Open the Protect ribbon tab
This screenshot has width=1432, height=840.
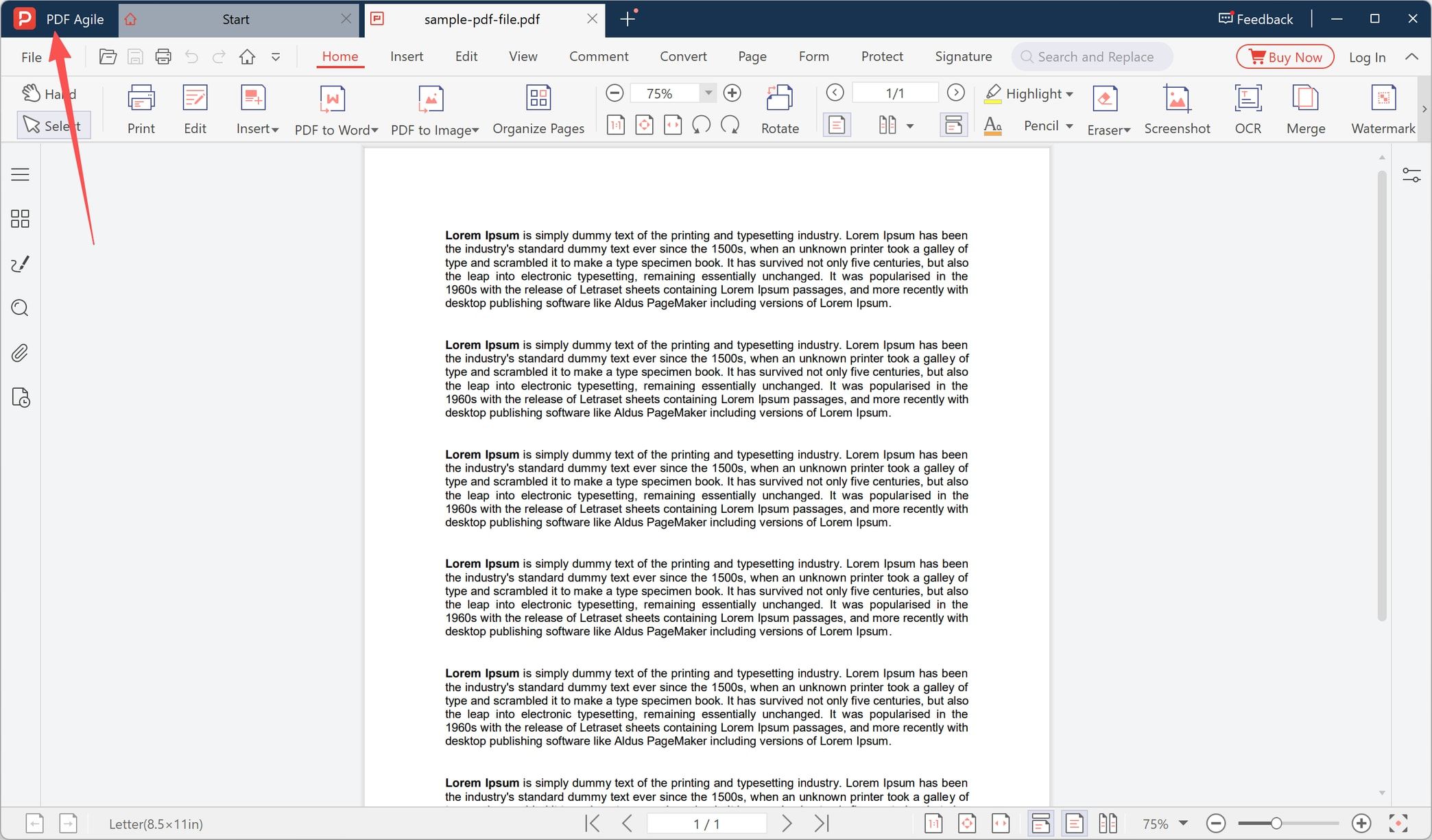point(882,57)
